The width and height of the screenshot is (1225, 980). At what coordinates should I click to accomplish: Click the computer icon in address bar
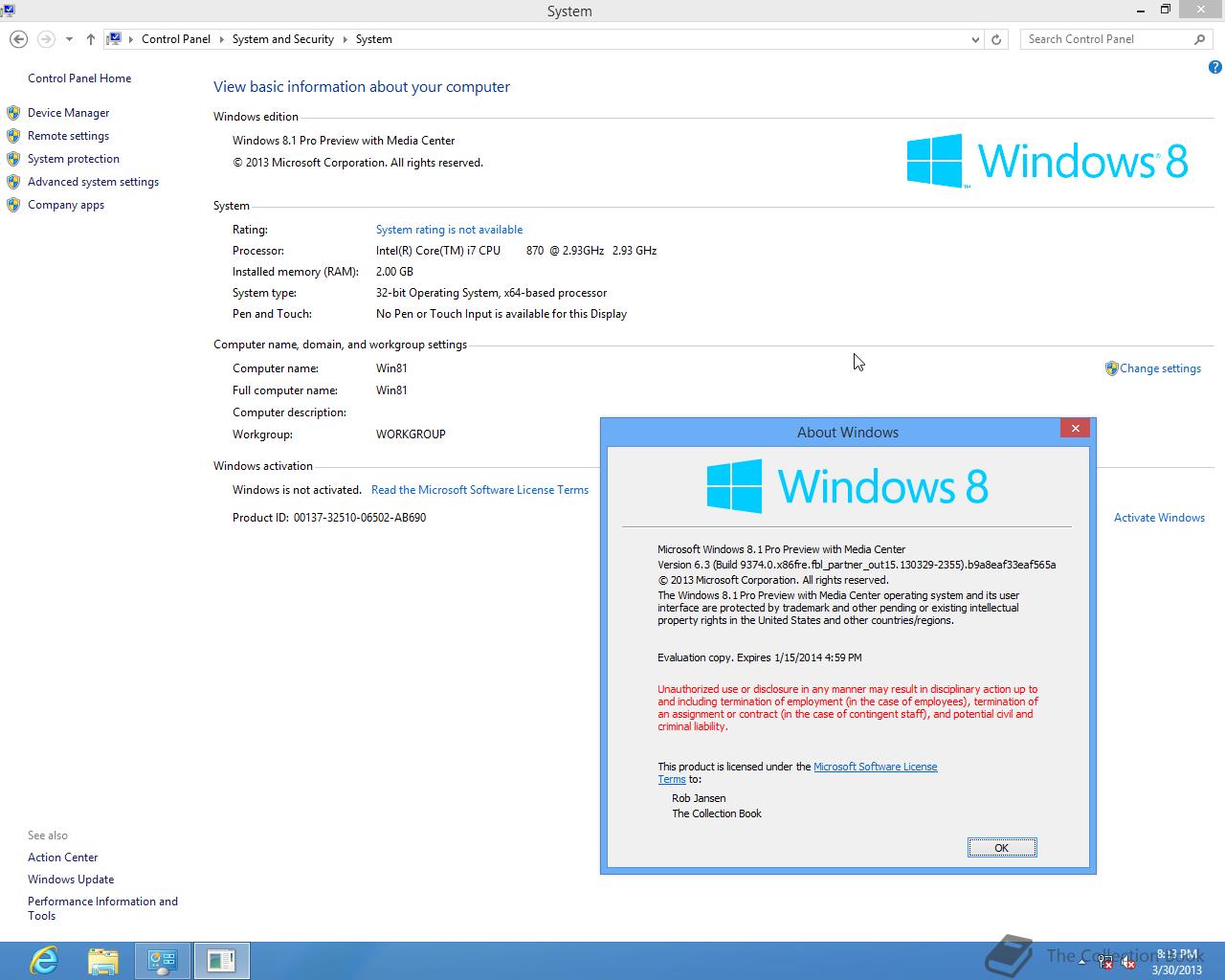coord(114,39)
